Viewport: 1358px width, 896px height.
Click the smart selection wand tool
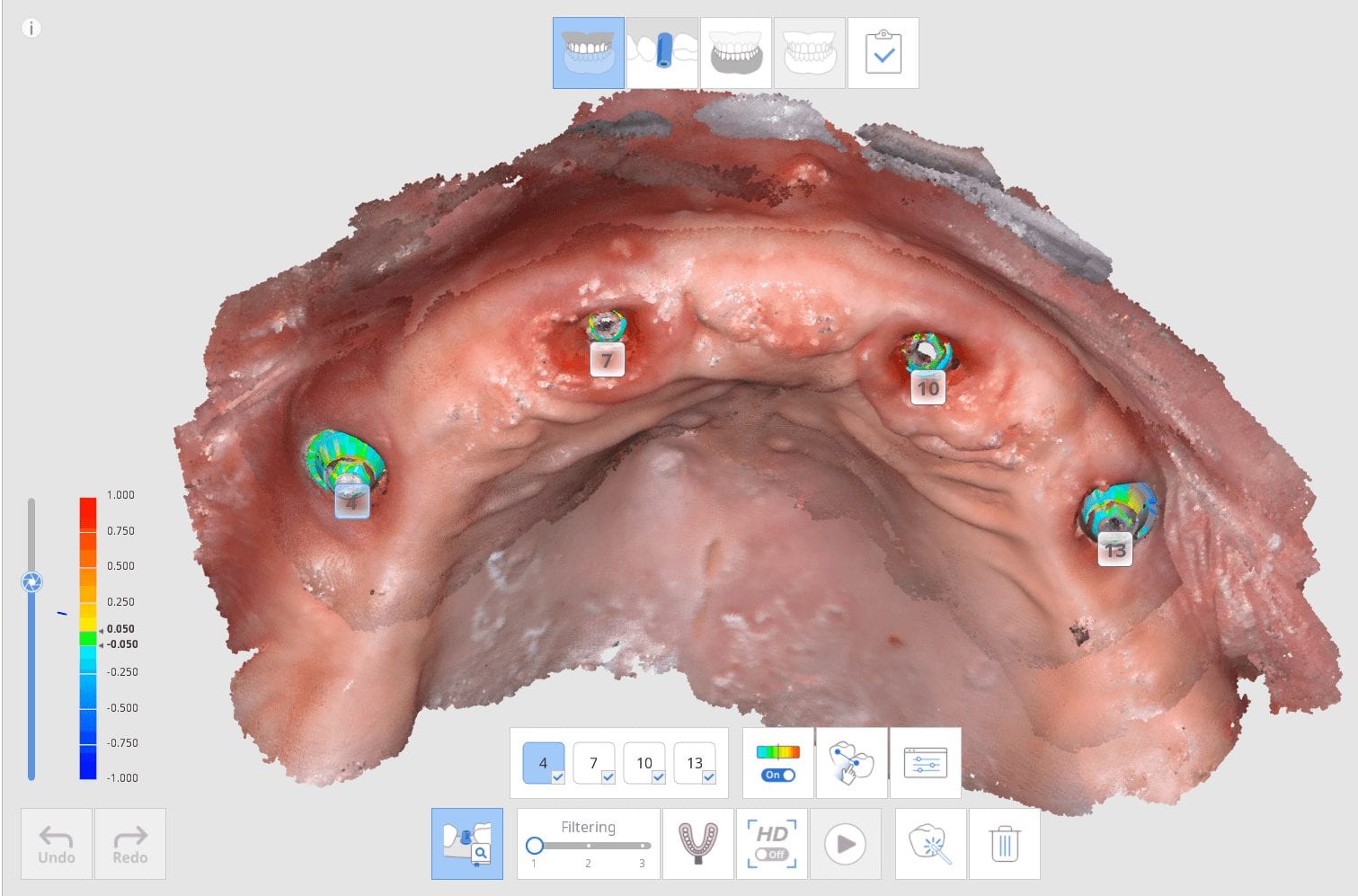930,844
